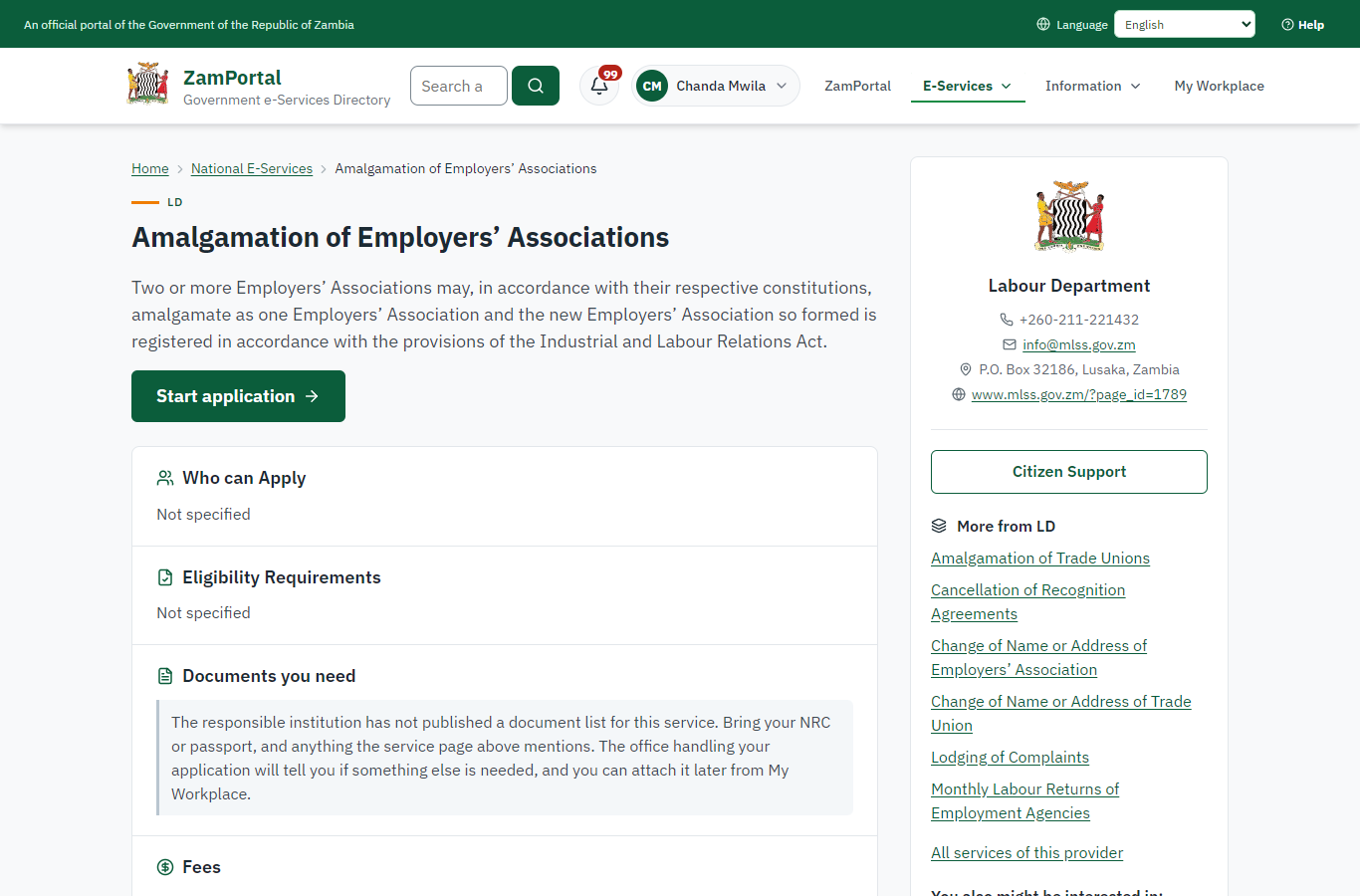
Task: Open Change of Name or Address of Trade Union
Action: coord(1061,714)
